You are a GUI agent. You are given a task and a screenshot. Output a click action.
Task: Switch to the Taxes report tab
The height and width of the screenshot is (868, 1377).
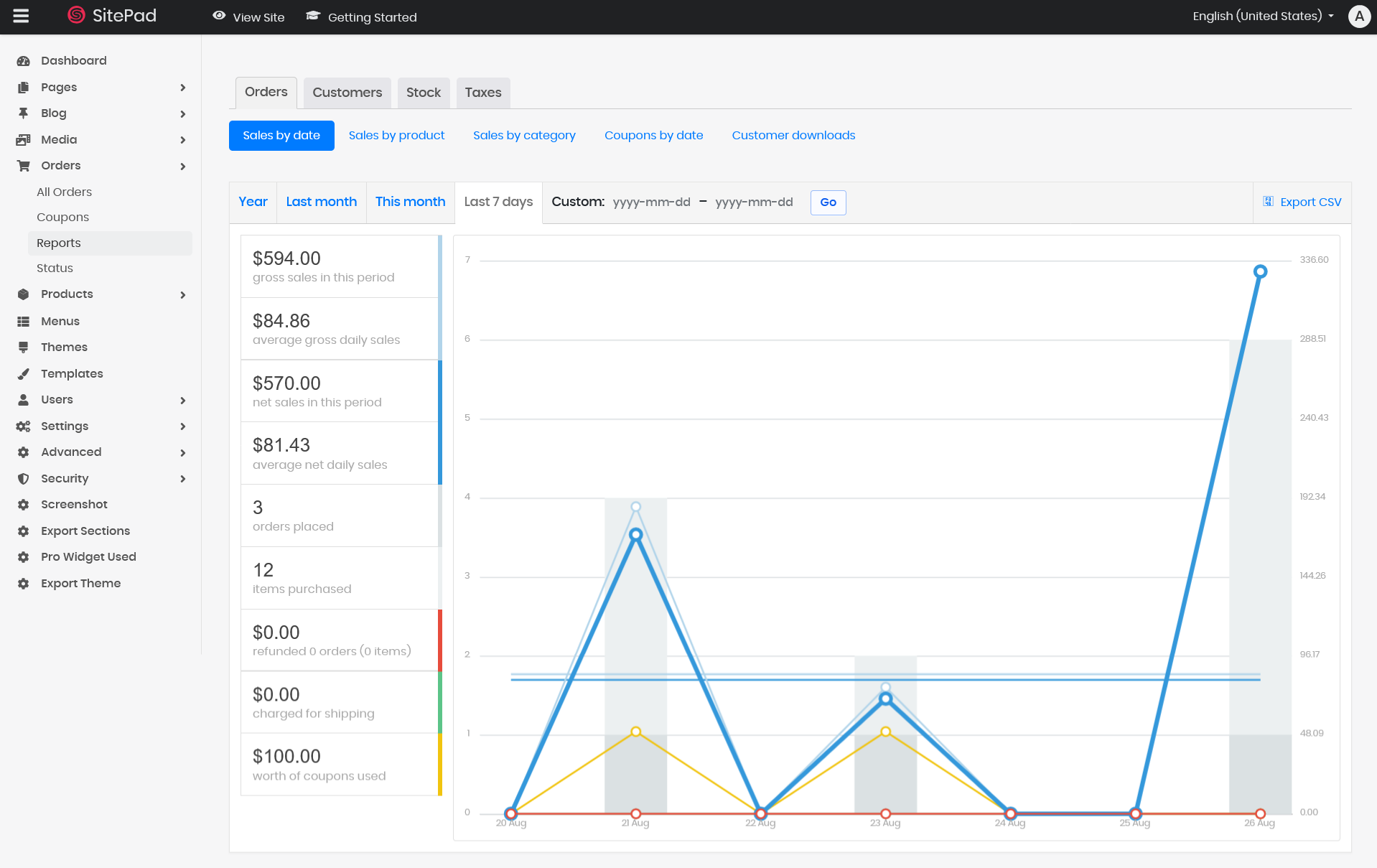point(483,93)
